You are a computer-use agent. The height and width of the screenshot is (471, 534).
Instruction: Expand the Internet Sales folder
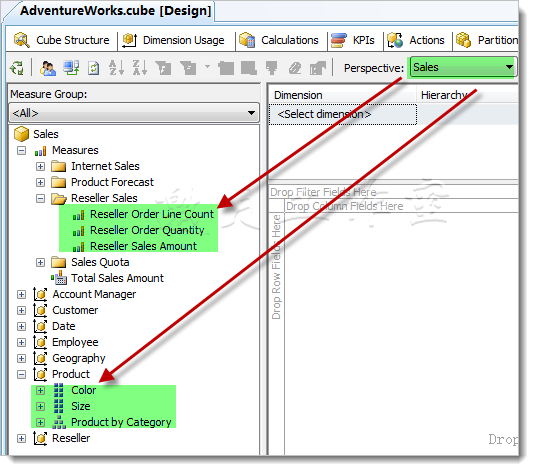click(x=40, y=166)
